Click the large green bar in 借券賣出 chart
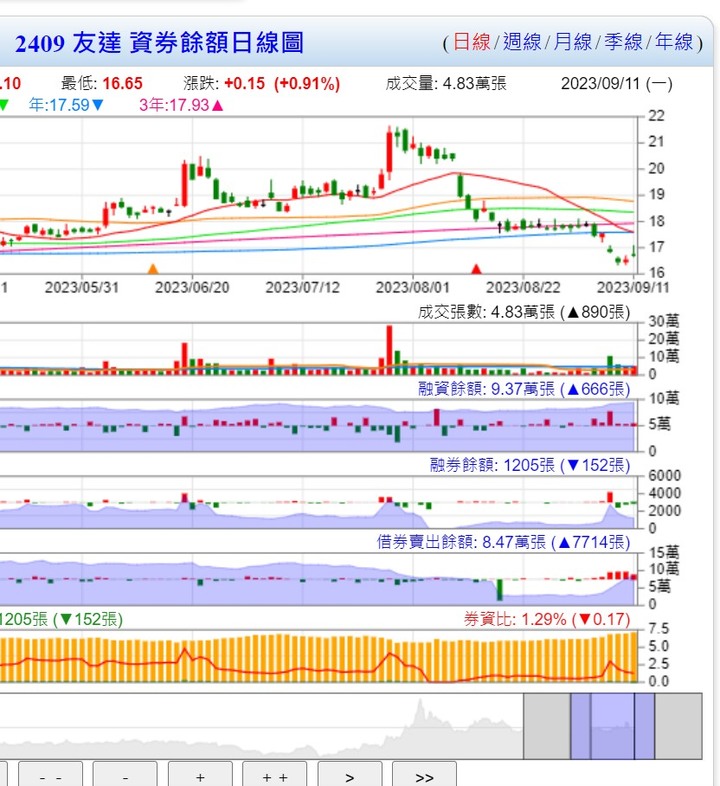The width and height of the screenshot is (720, 786). tap(499, 590)
